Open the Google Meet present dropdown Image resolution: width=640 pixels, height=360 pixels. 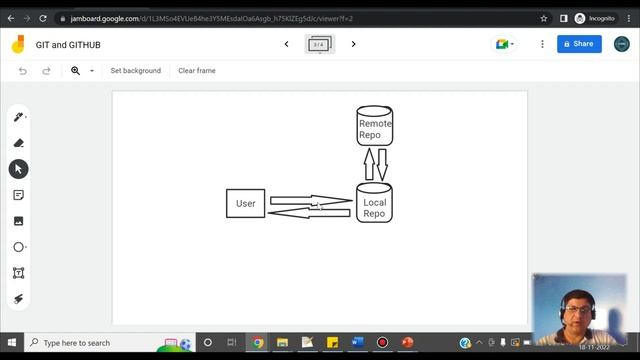[x=504, y=44]
